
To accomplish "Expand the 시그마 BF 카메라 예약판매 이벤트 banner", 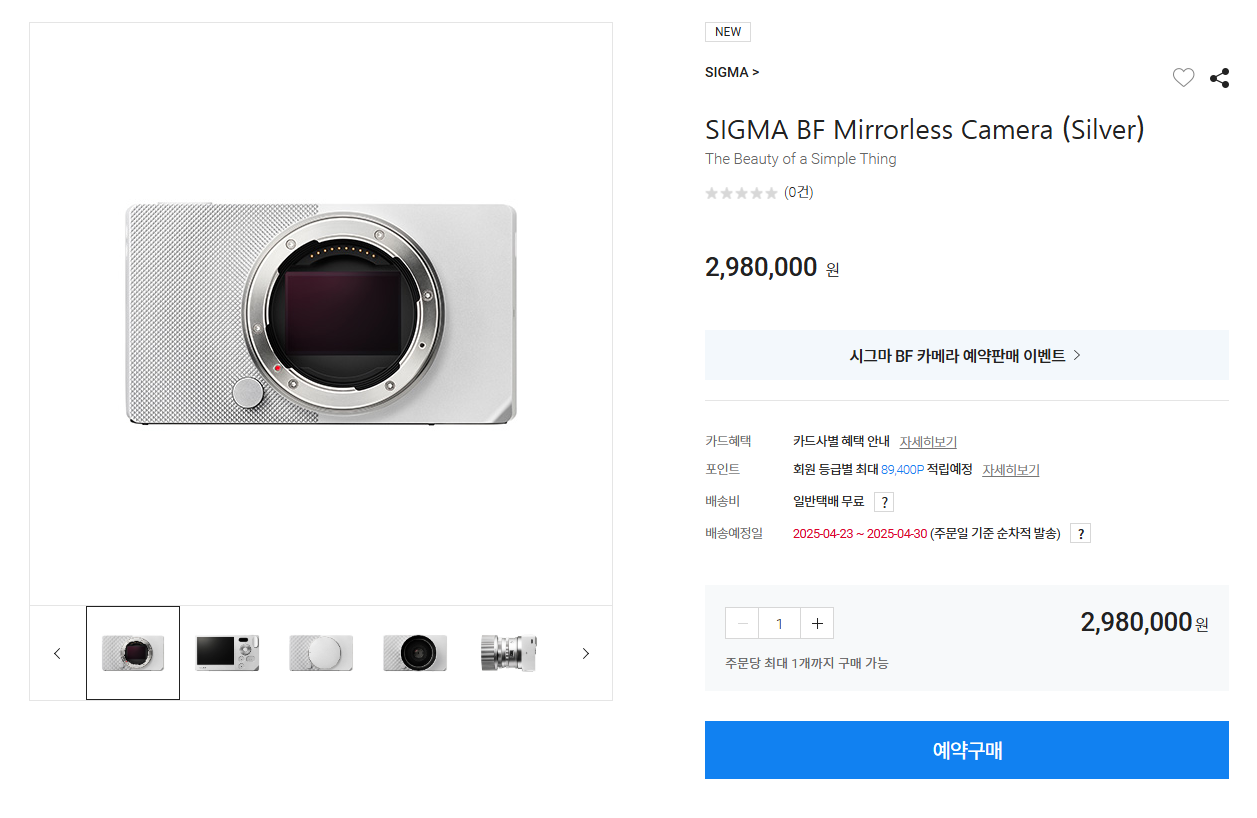I will tap(967, 355).
